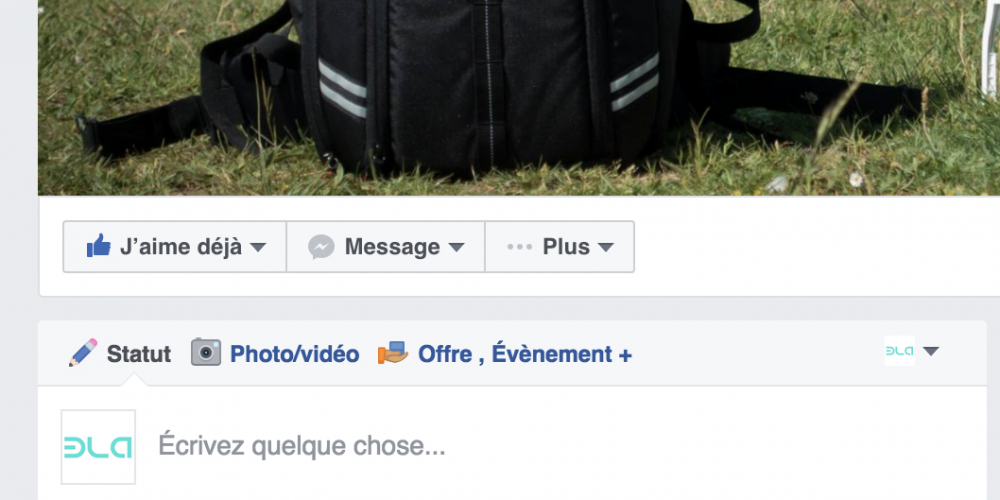Switch to the Photo/vidéo tab

275,353
